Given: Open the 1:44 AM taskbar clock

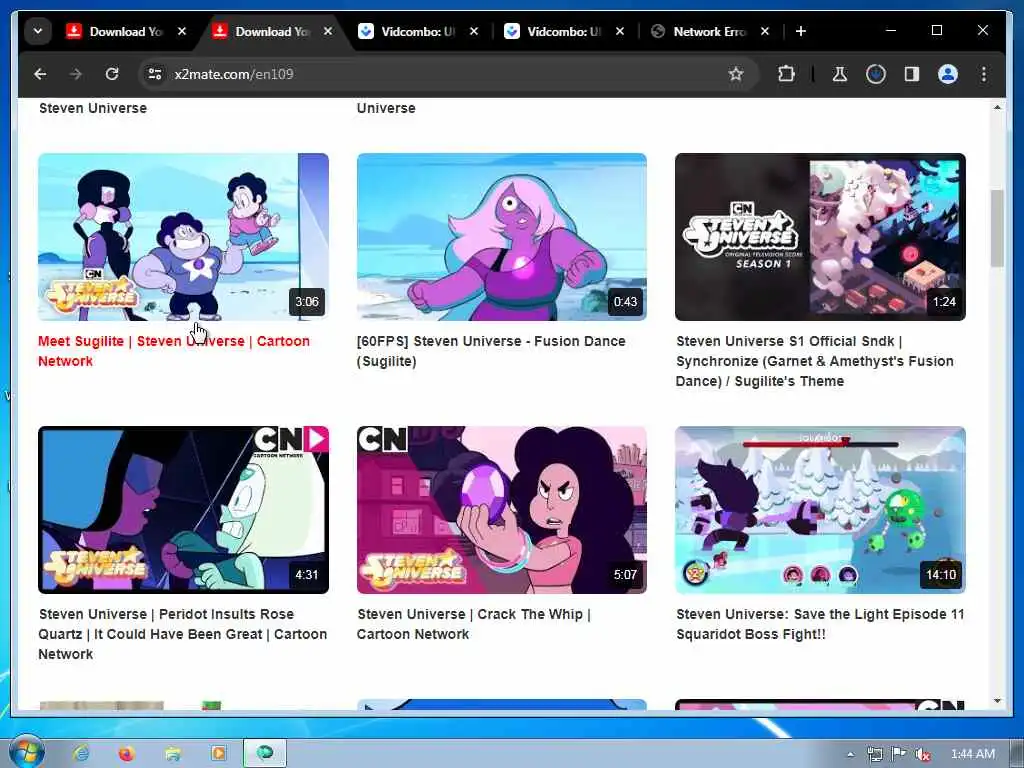Looking at the screenshot, I should [973, 754].
